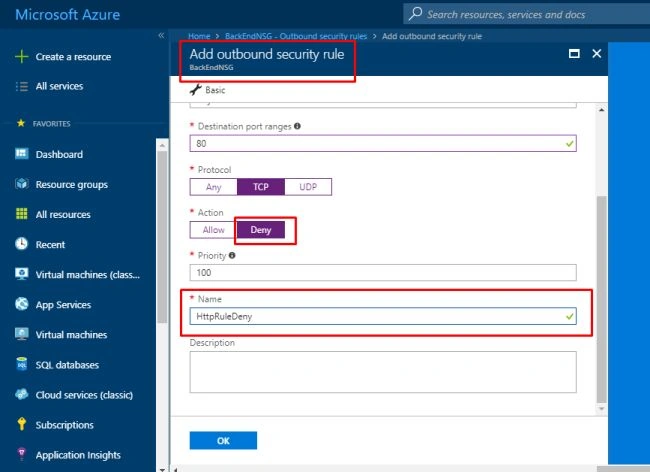Open SQL databases from favorites
Image resolution: width=650 pixels, height=472 pixels.
pos(67,365)
